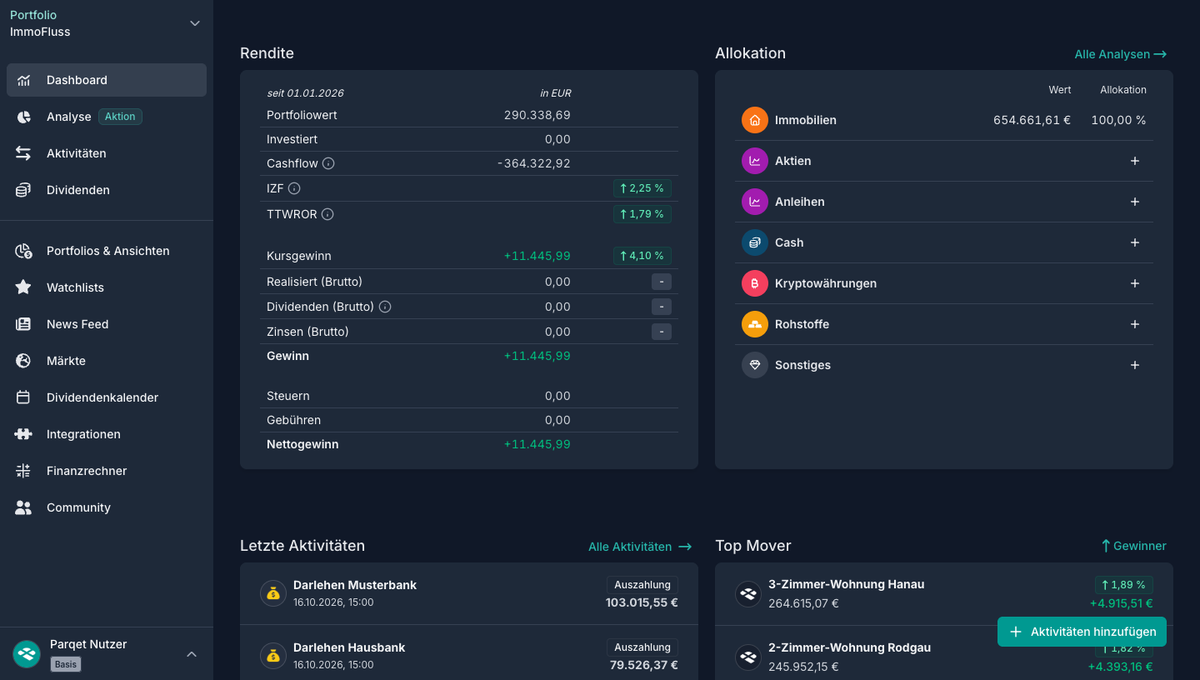
Task: Click the Cash coins icon
Action: 754,243
